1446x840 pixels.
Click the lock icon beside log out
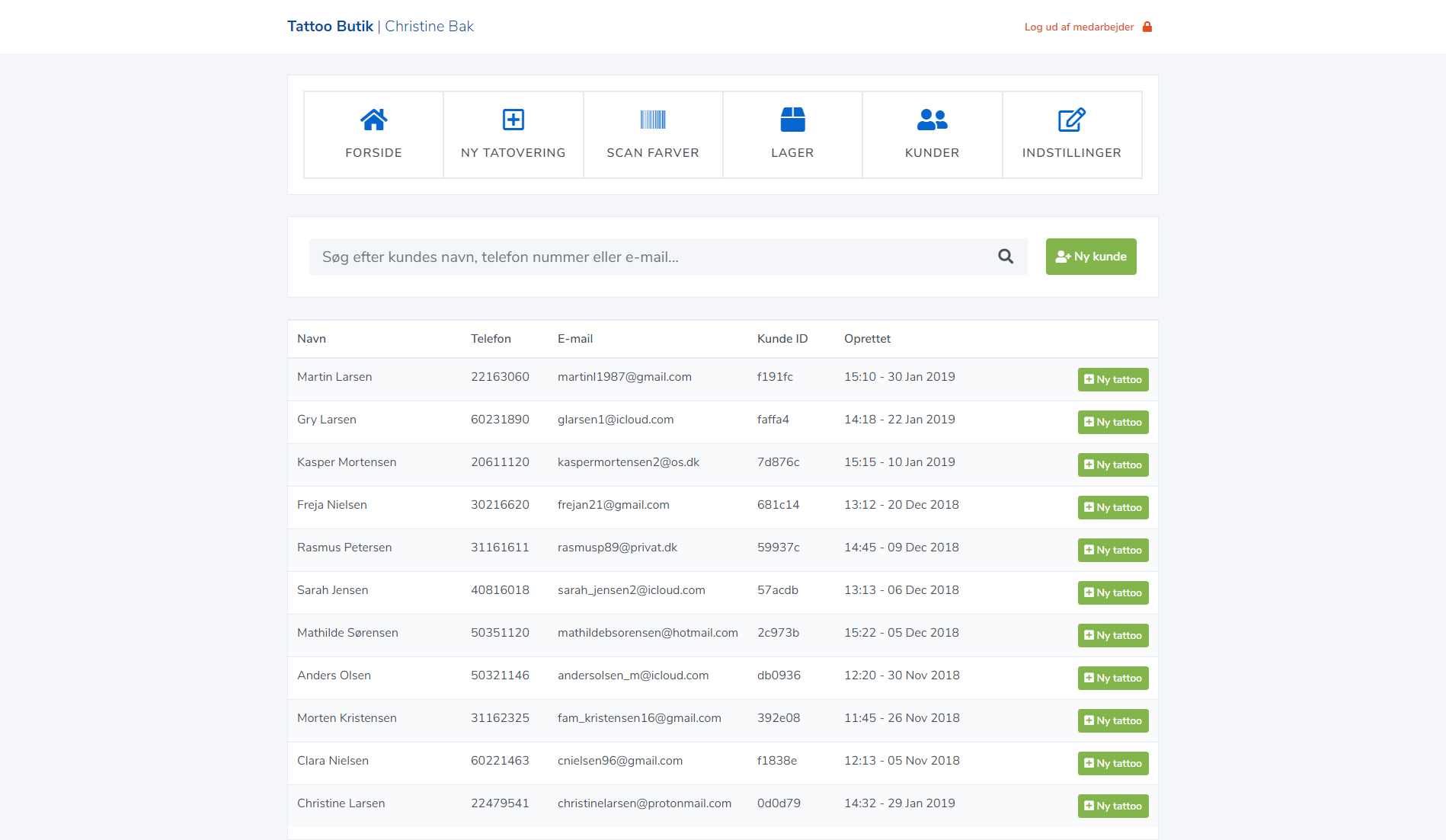coord(1147,27)
